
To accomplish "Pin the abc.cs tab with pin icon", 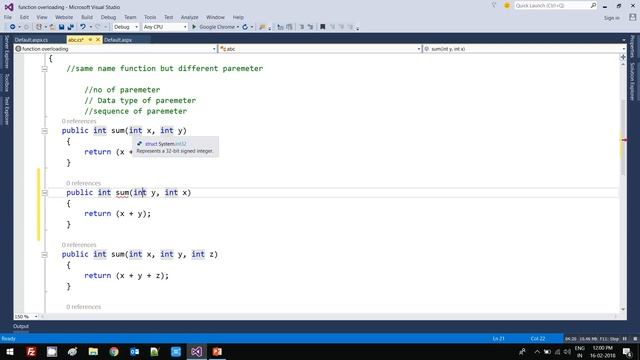I will [90, 40].
